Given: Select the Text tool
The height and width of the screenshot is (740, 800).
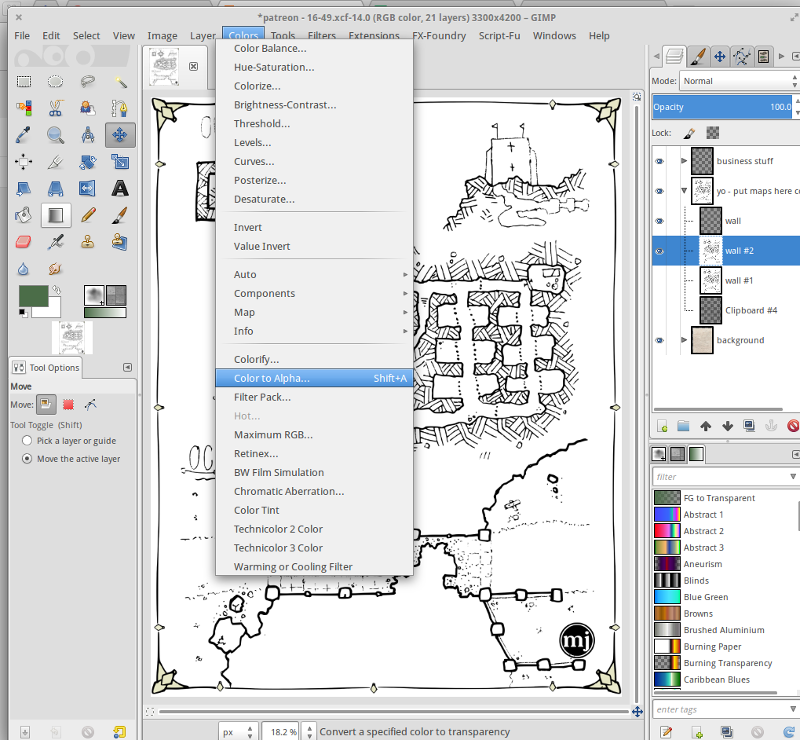Looking at the screenshot, I should click(119, 188).
